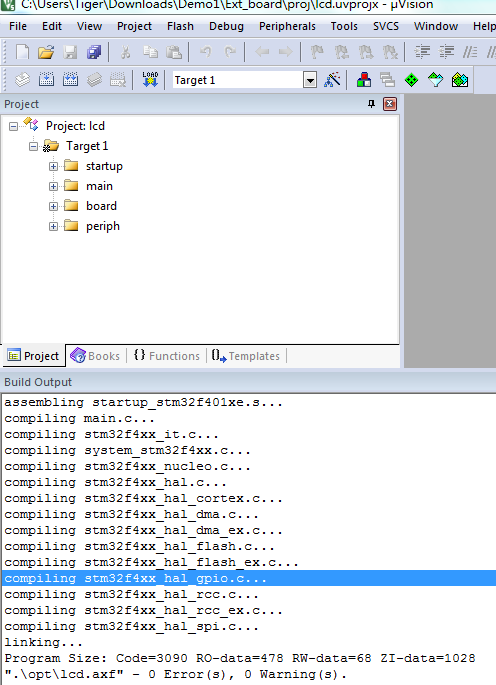Open the Window menu

(x=436, y=26)
